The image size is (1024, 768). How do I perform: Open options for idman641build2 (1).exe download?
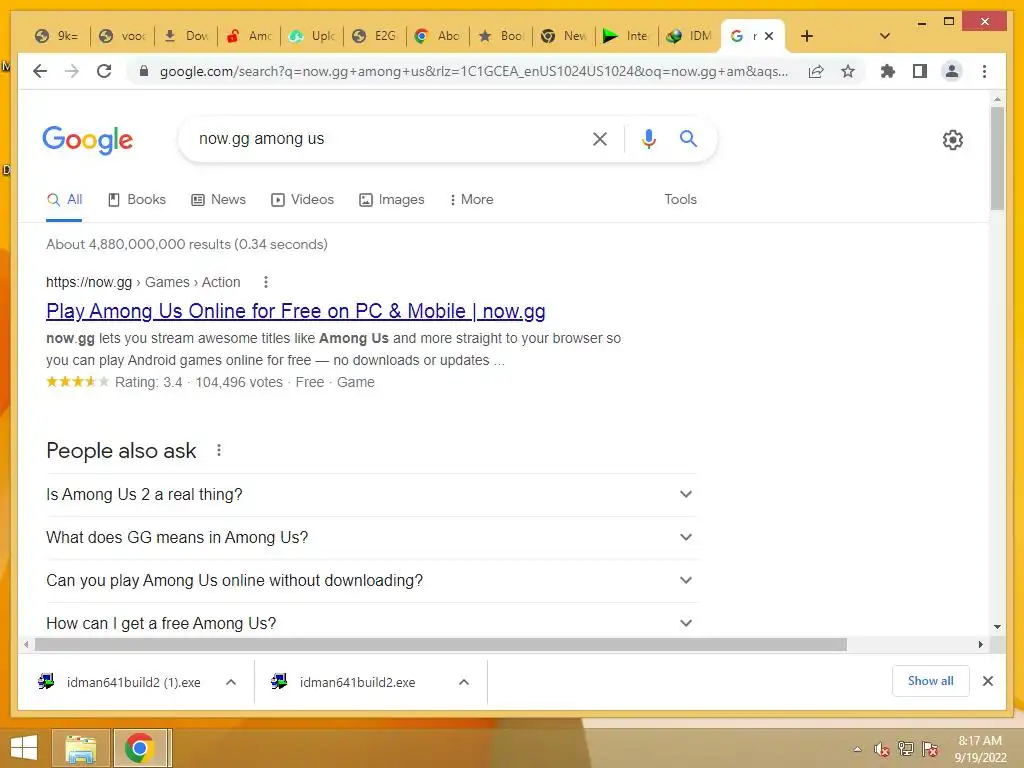(231, 682)
